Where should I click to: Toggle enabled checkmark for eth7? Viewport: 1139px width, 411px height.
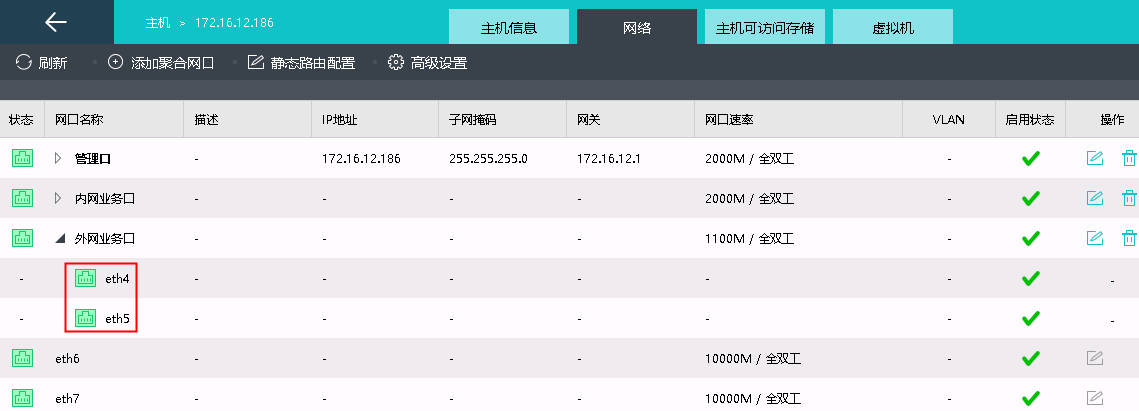pos(1030,398)
